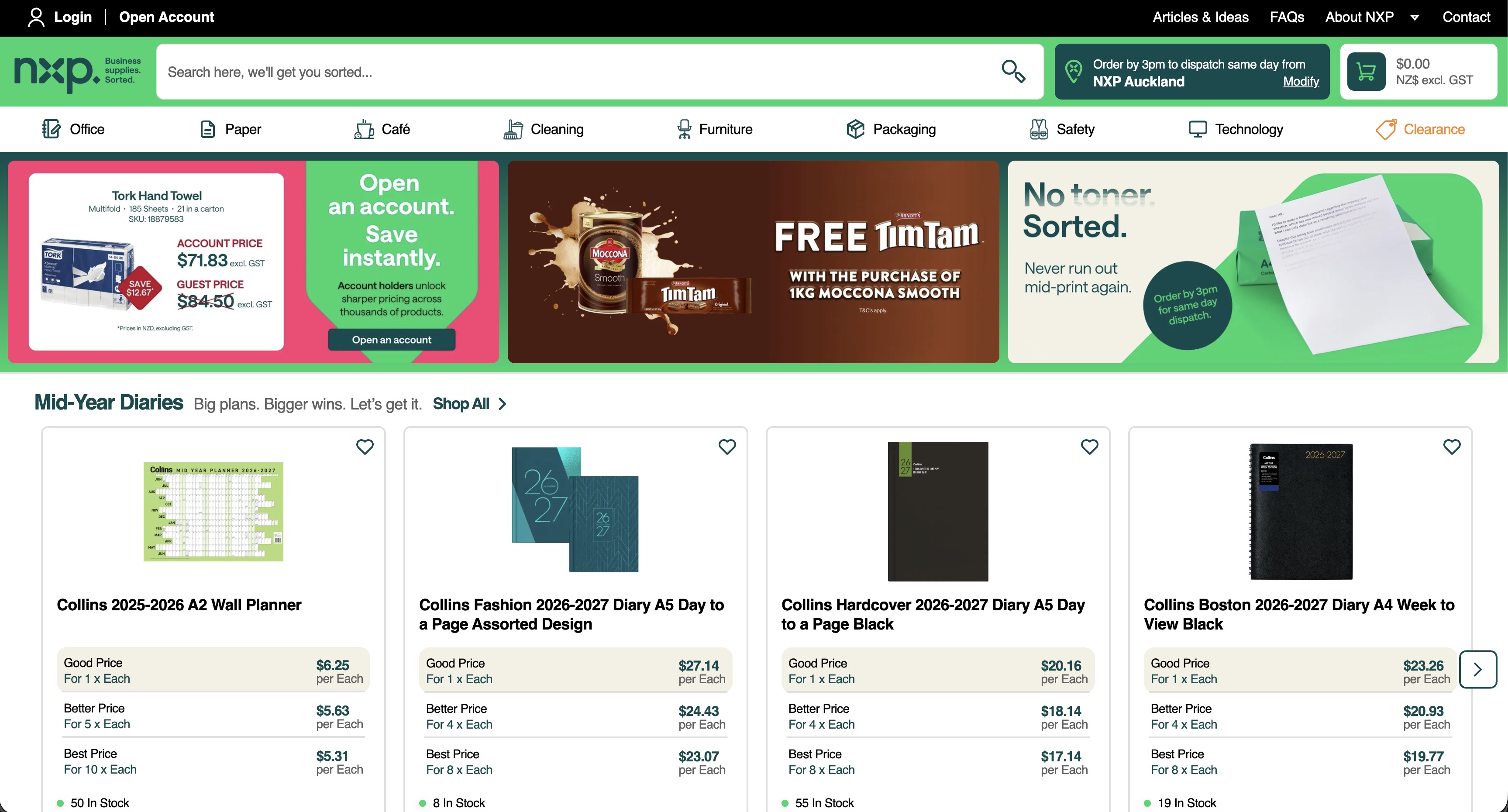Image resolution: width=1508 pixels, height=812 pixels.
Task: Open the Safety menu
Action: coord(1063,129)
